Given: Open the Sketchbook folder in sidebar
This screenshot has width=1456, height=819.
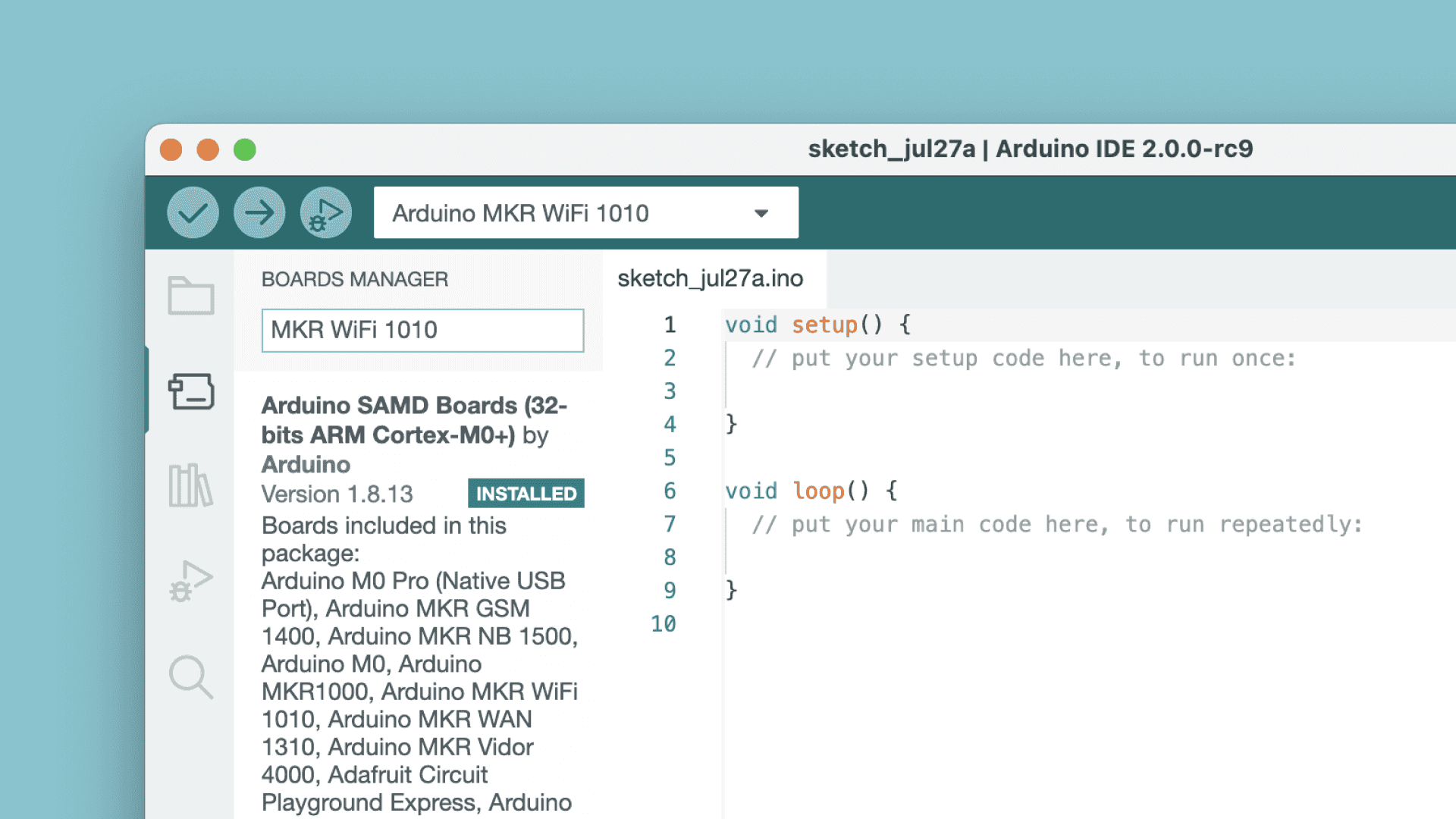Looking at the screenshot, I should pos(190,296).
